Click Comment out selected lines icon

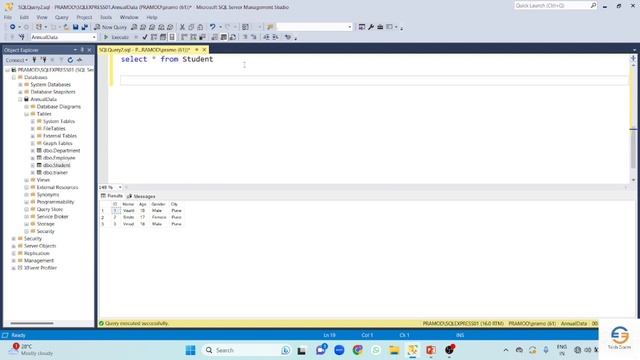click(245, 37)
